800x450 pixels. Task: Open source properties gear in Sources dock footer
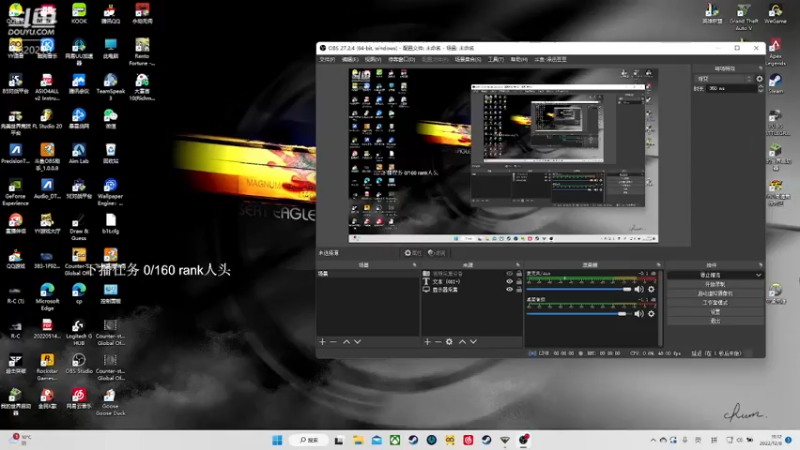point(449,341)
